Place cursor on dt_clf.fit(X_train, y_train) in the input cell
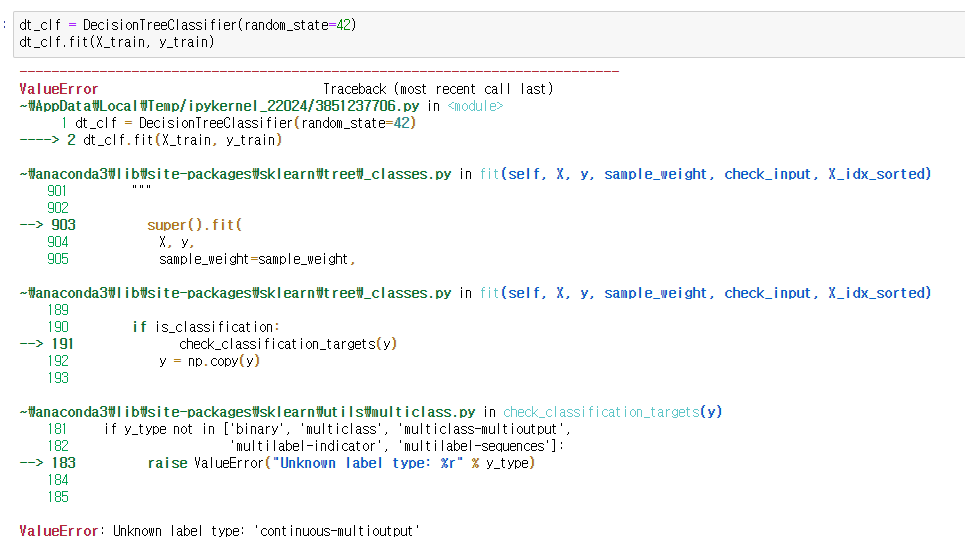The image size is (965, 553). click(117, 42)
